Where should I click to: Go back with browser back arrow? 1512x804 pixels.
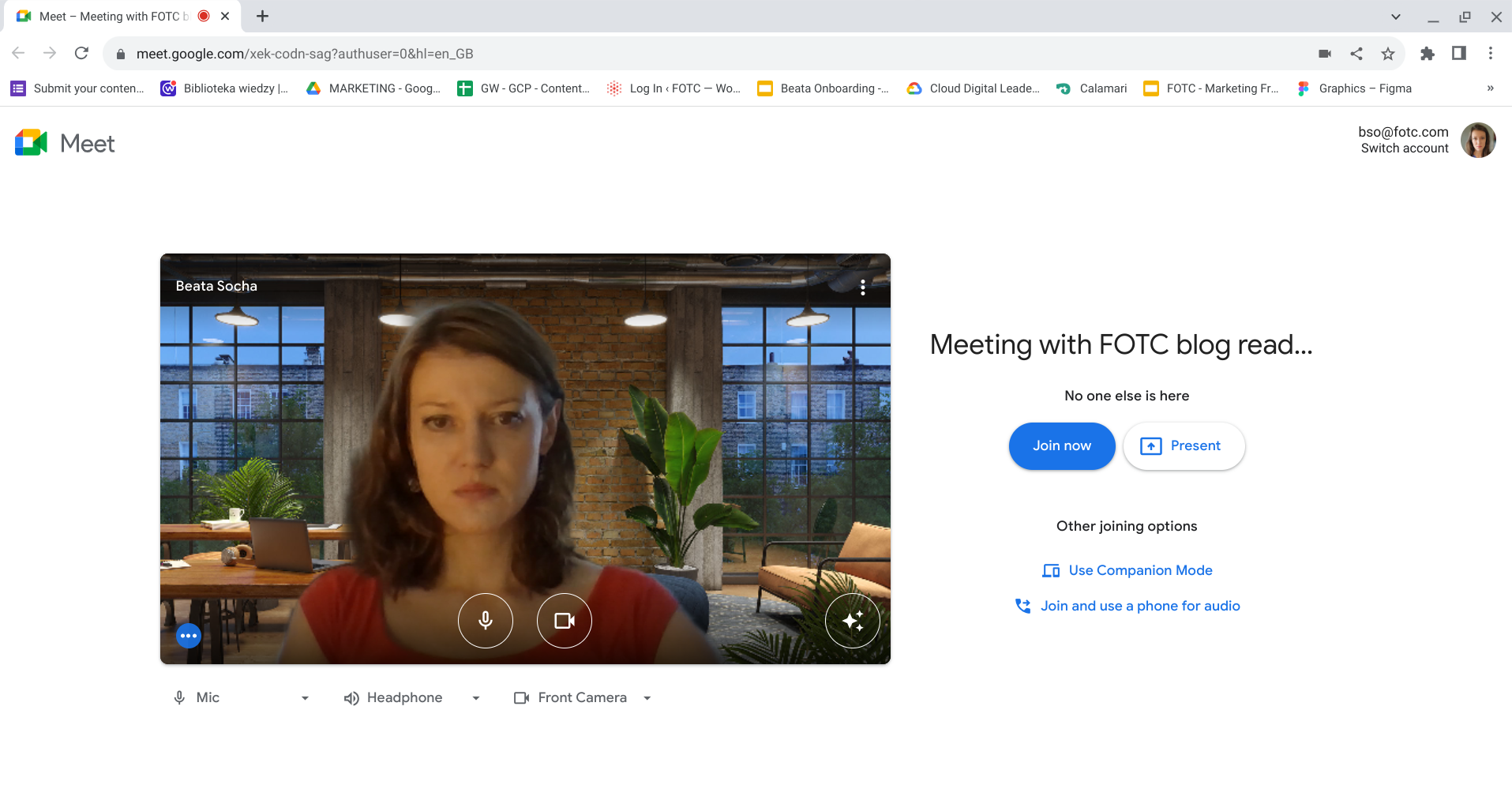[x=18, y=53]
